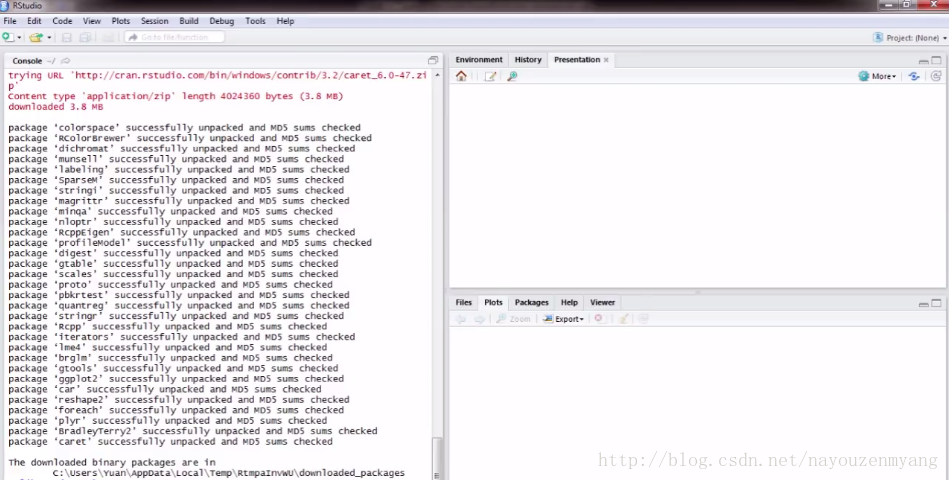Focus the Go to file/function search box
949x480 pixels.
(174, 37)
